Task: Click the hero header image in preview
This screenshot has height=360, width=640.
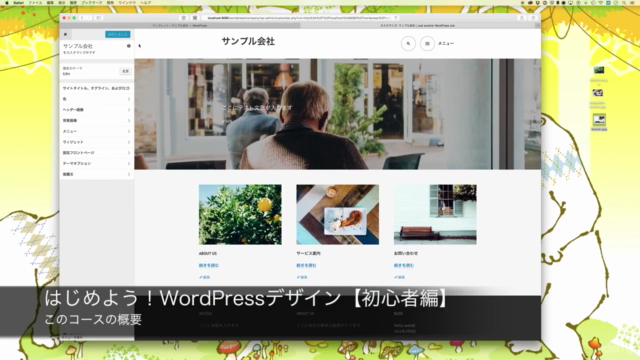Action: (338, 114)
